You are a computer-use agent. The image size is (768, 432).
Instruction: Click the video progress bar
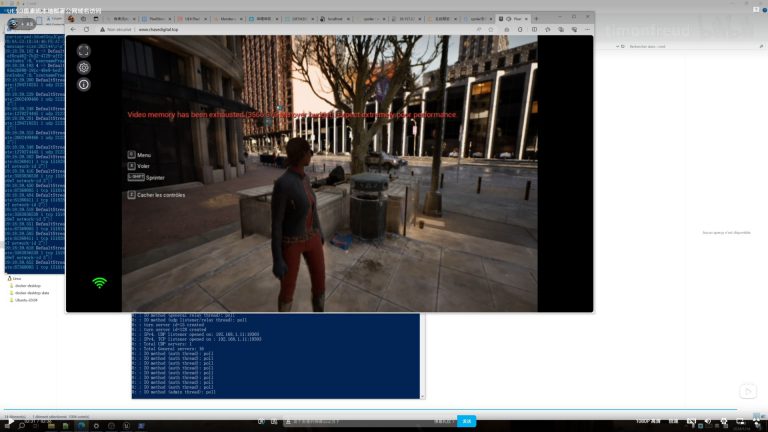370,409
